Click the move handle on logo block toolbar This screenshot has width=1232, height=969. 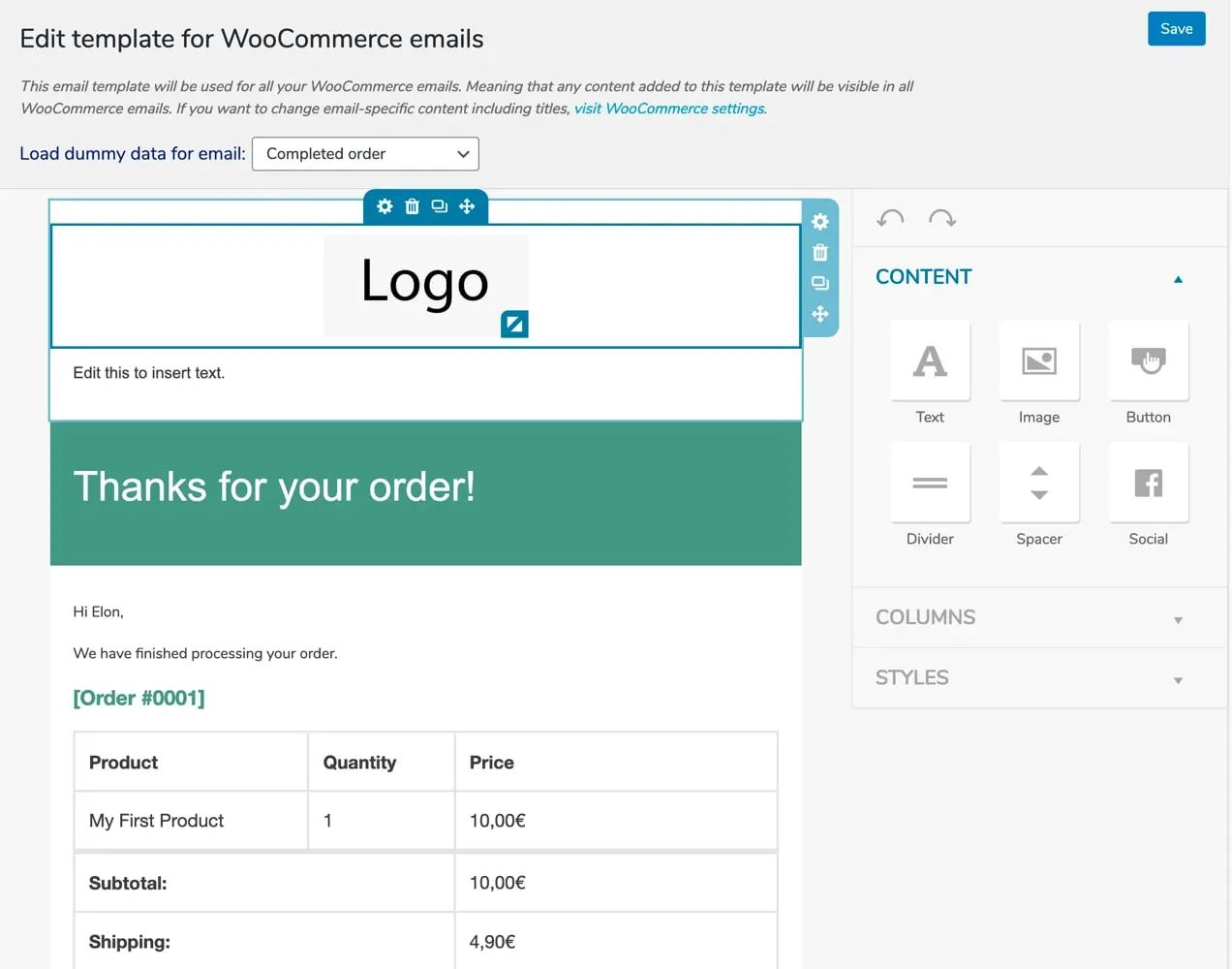coord(467,206)
